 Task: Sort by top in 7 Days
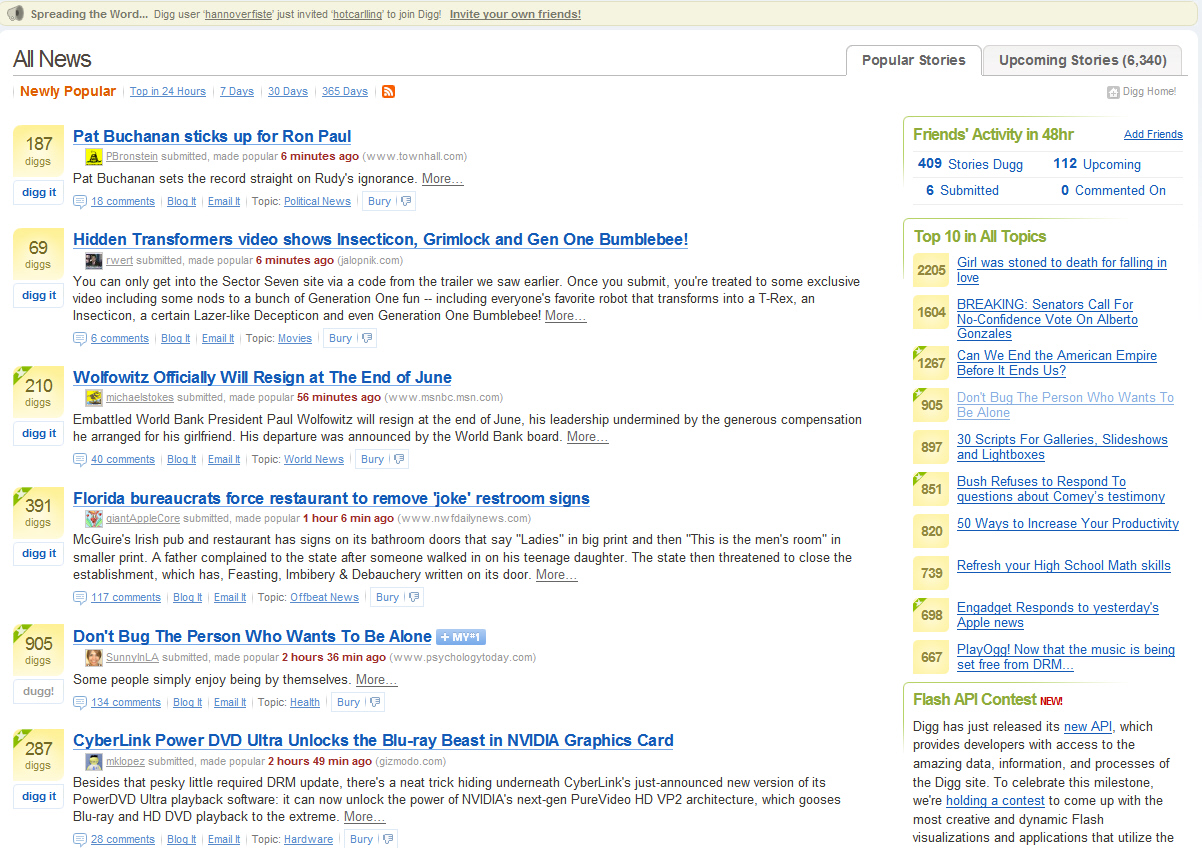(x=237, y=92)
